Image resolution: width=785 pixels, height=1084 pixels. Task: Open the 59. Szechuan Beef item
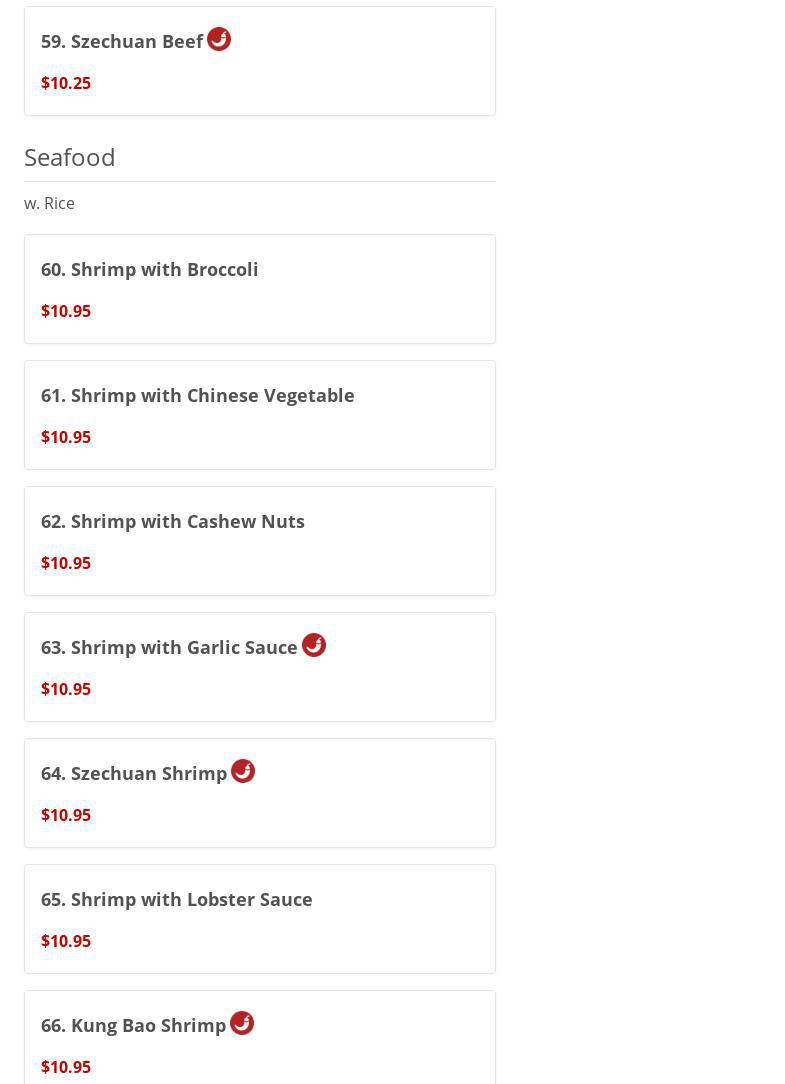(122, 41)
